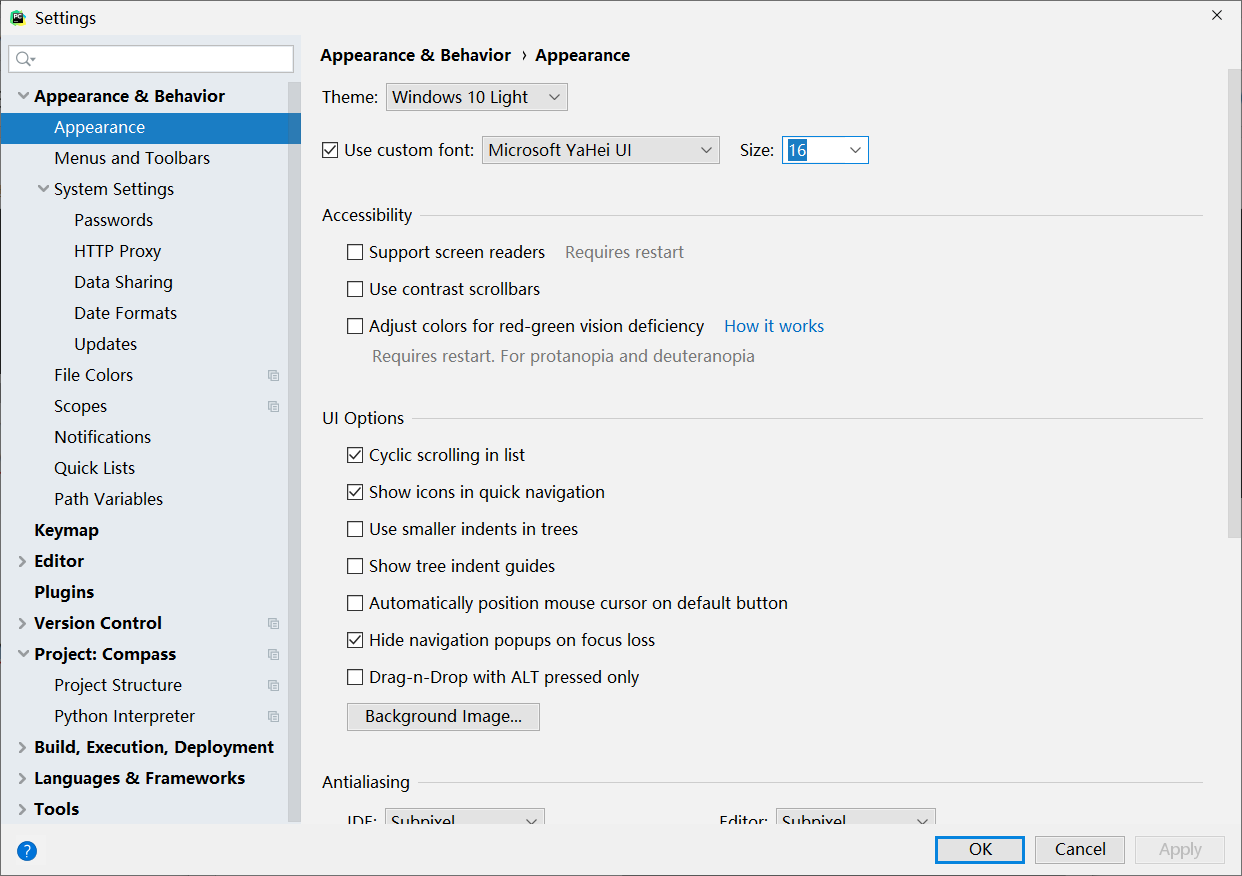Check Show tree indent guides
The image size is (1242, 876).
pos(355,566)
